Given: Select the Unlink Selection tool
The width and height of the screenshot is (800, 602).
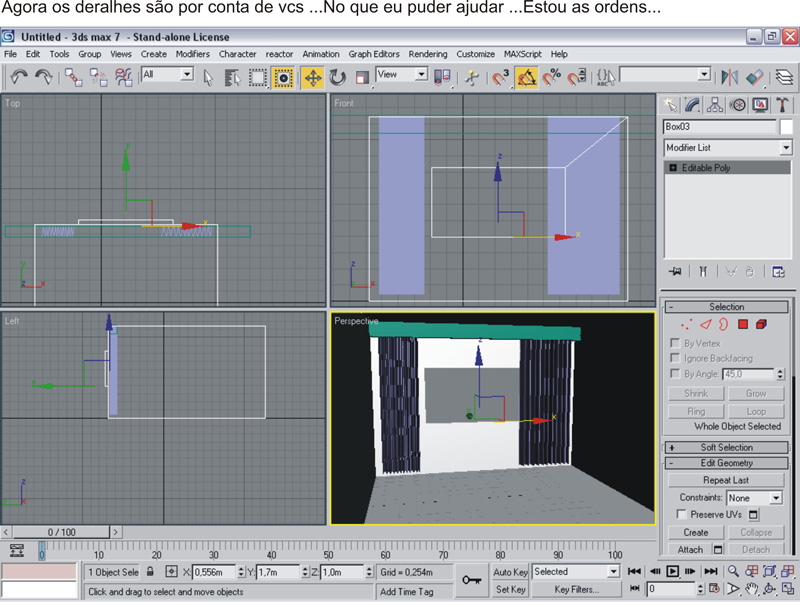Looking at the screenshot, I should 98,77.
